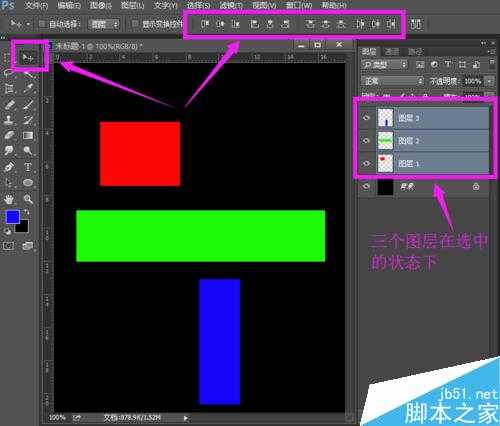The width and height of the screenshot is (500, 426).
Task: Open the layer filter 类型 dropdown
Action: tap(385, 64)
